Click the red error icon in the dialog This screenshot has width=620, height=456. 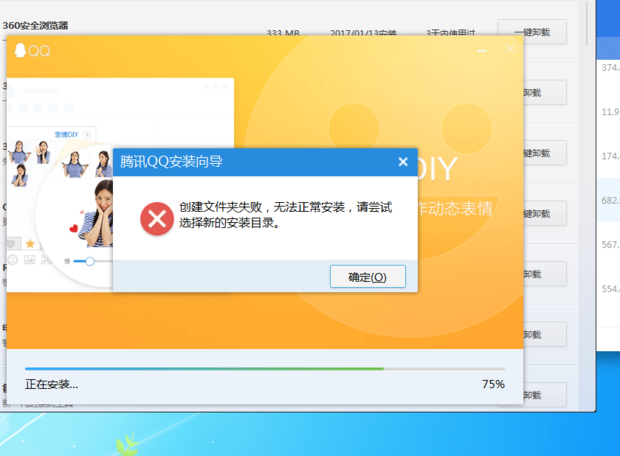click(x=157, y=219)
